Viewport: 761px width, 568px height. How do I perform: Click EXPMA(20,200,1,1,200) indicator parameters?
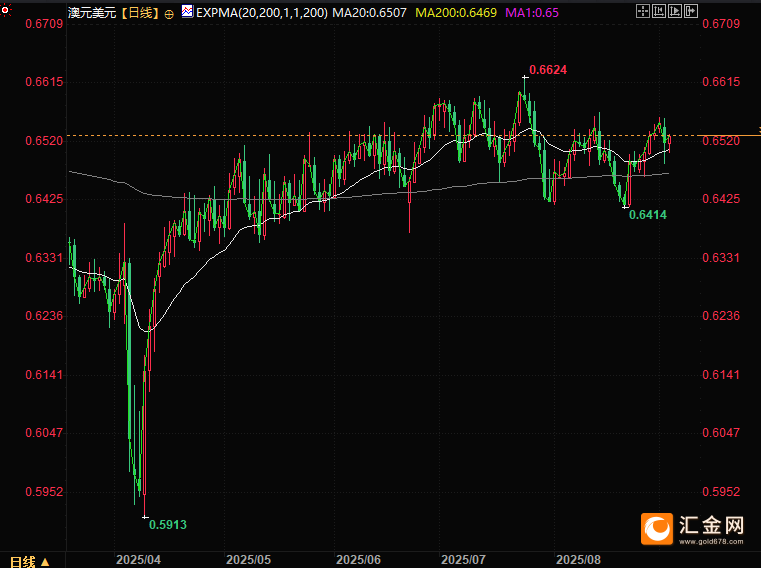point(262,13)
